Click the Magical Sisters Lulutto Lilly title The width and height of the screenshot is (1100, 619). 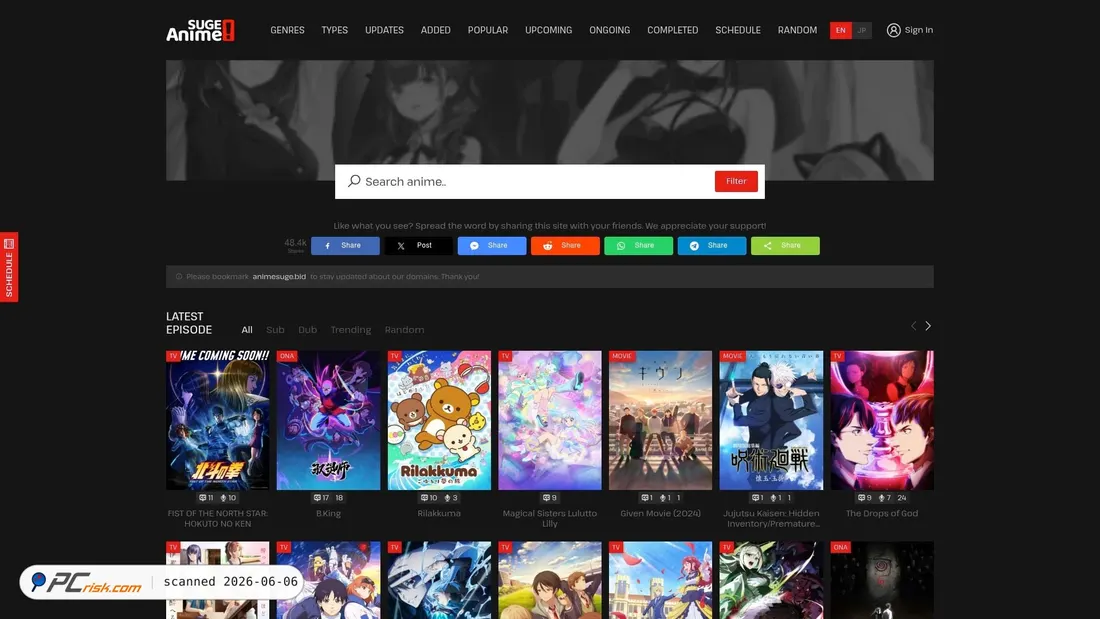(x=550, y=519)
